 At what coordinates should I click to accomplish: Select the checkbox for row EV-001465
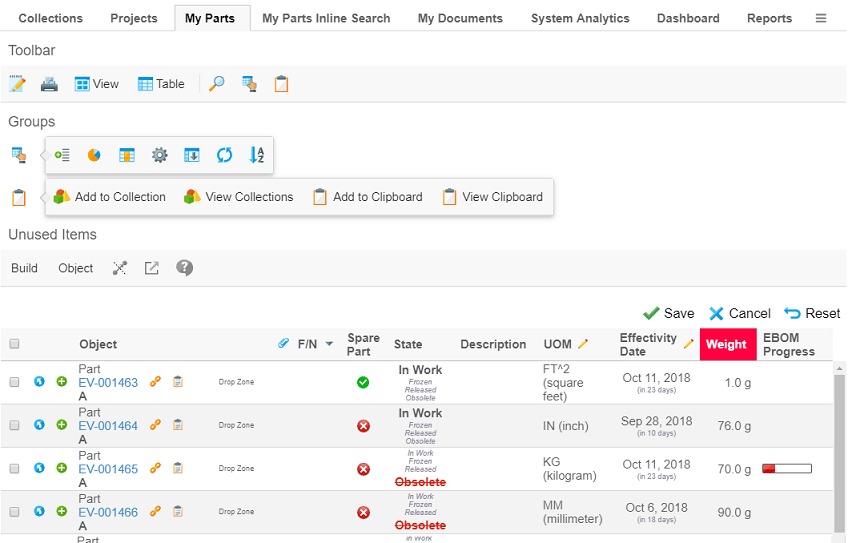point(15,468)
